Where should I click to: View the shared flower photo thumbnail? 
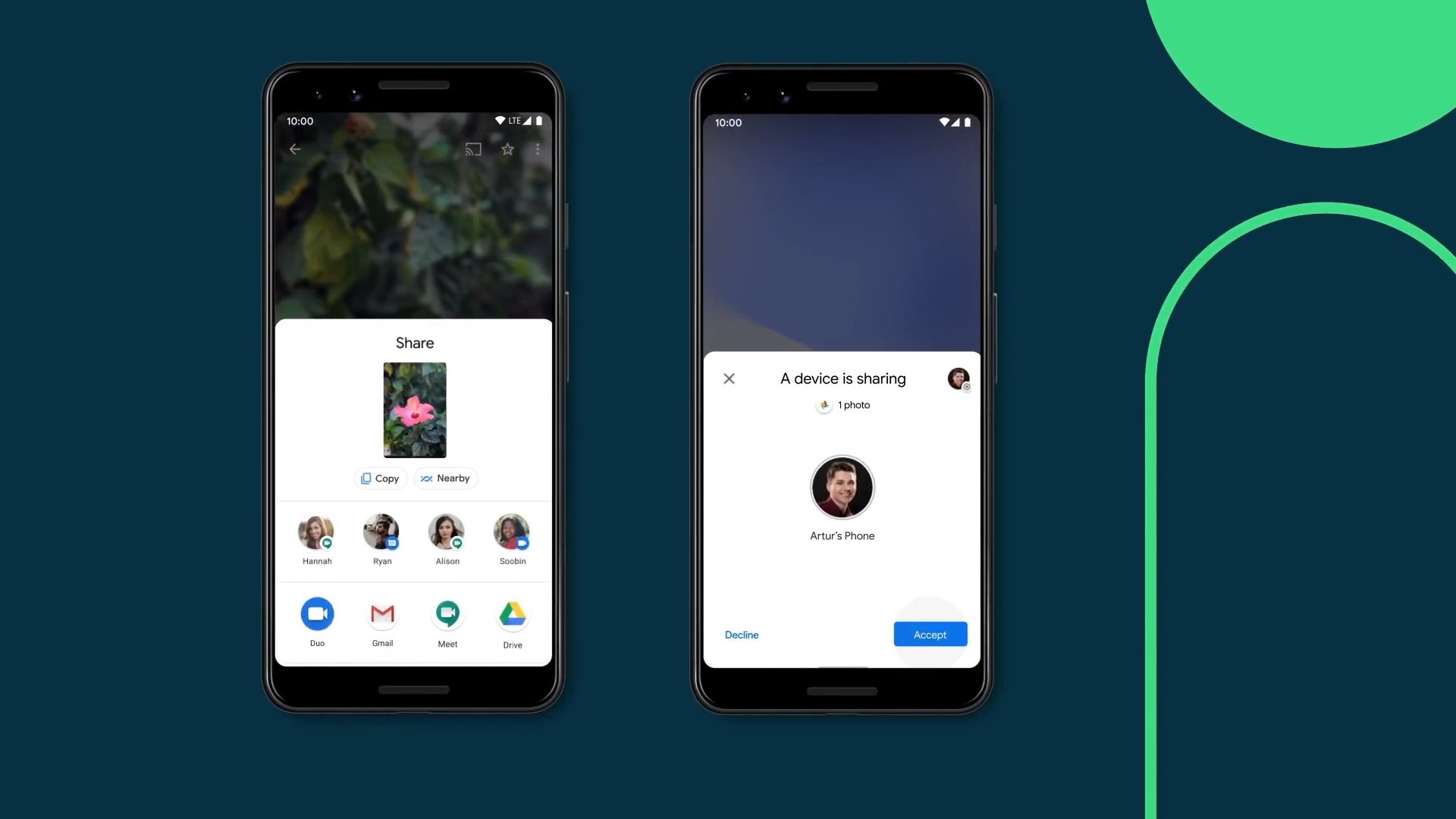pyautogui.click(x=414, y=409)
